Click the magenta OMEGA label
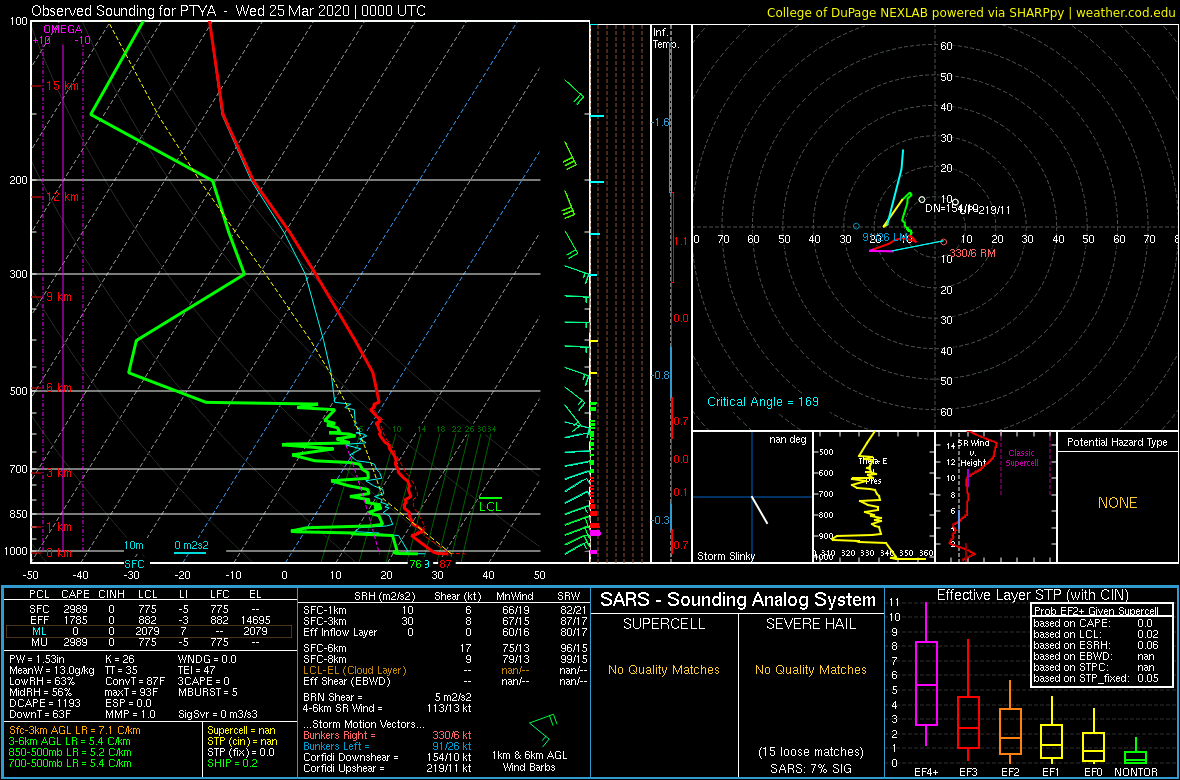 click(62, 29)
